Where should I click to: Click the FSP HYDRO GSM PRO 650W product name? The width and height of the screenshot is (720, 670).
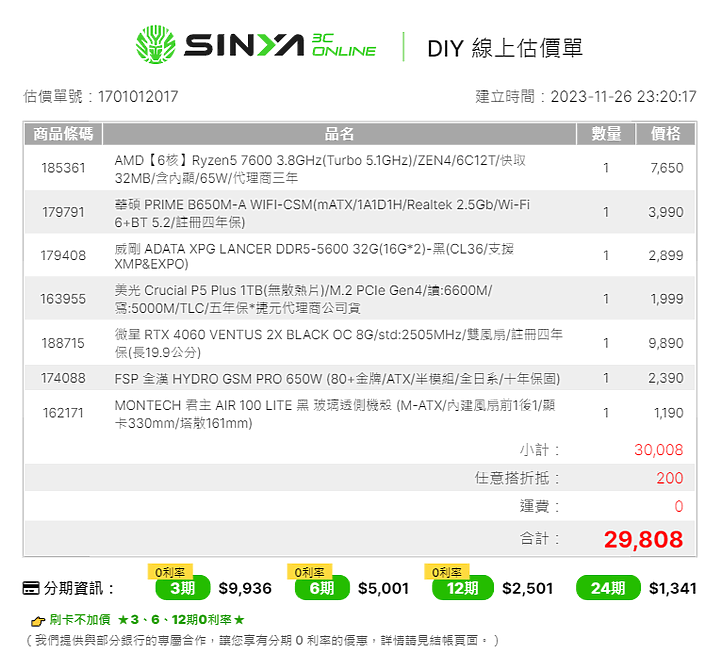click(x=338, y=379)
